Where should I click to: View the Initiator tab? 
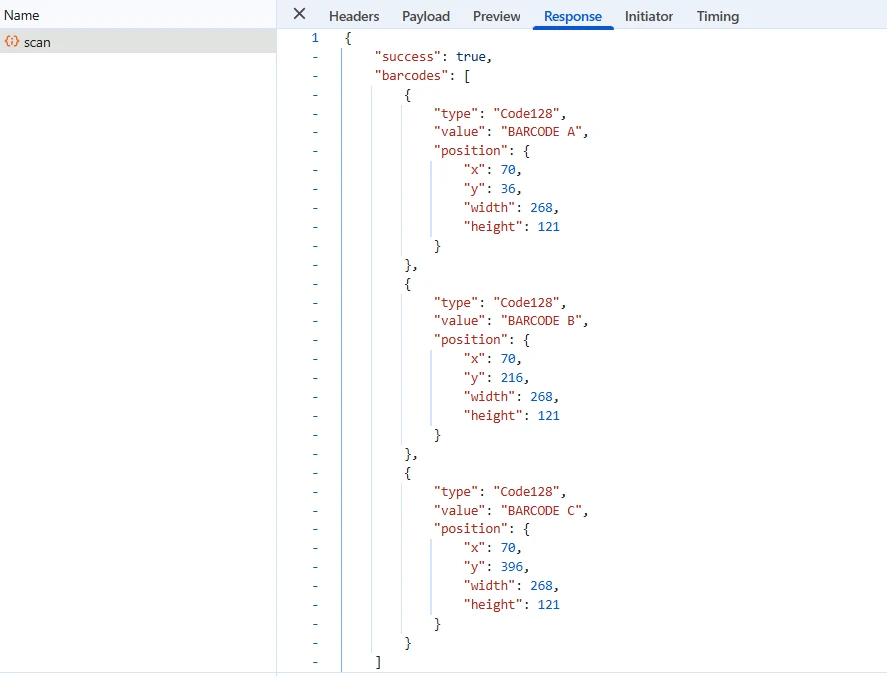(x=649, y=16)
